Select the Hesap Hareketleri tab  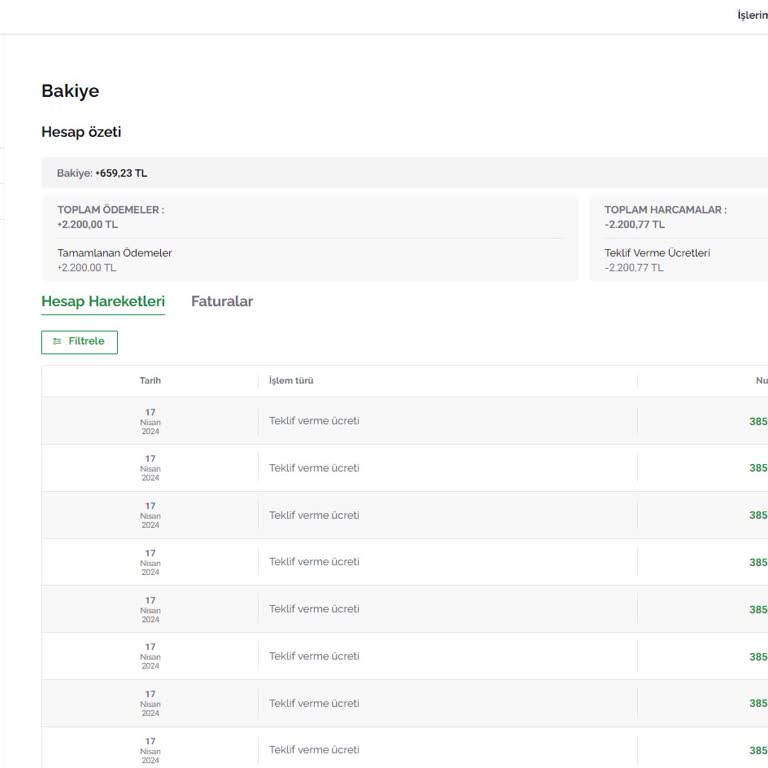pyautogui.click(x=103, y=301)
